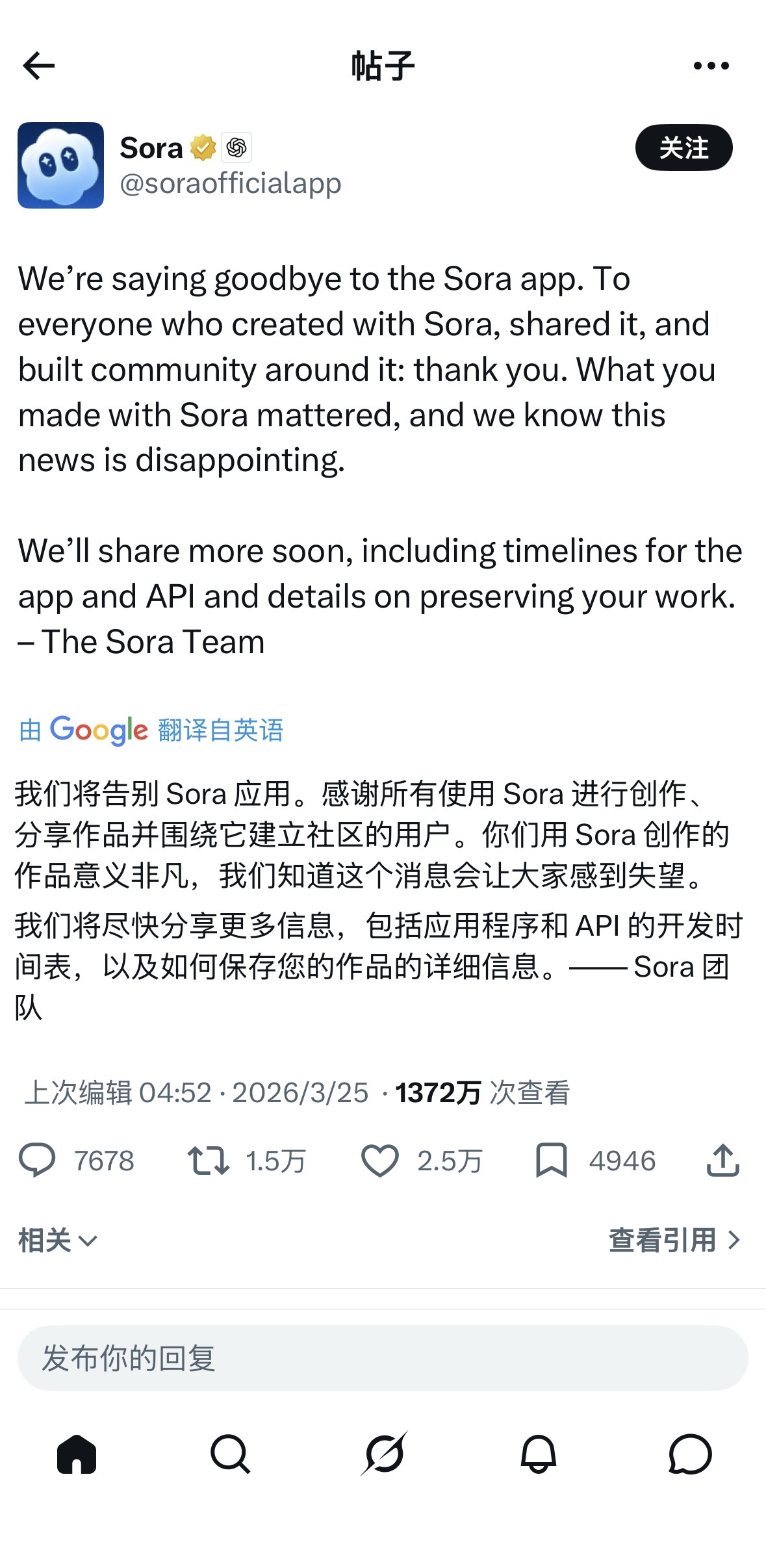Open the notifications bell tab
The image size is (766, 1568).
tap(538, 1454)
